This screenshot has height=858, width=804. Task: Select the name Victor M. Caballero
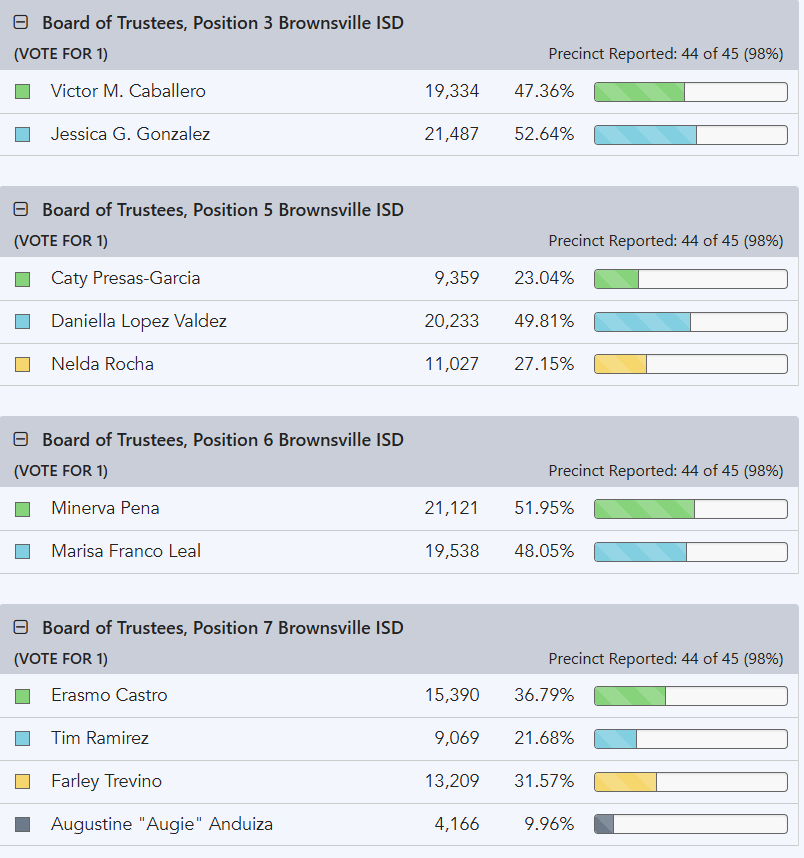click(x=128, y=91)
